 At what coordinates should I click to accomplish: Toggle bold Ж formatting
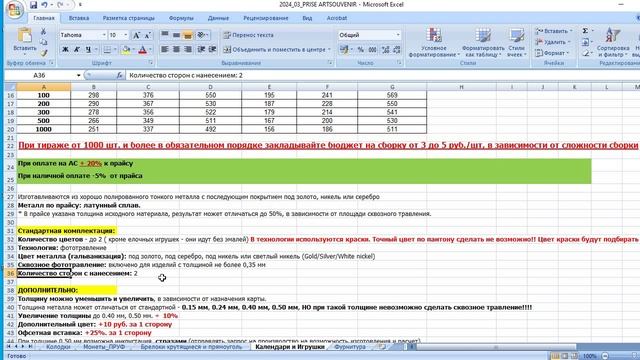tap(65, 50)
